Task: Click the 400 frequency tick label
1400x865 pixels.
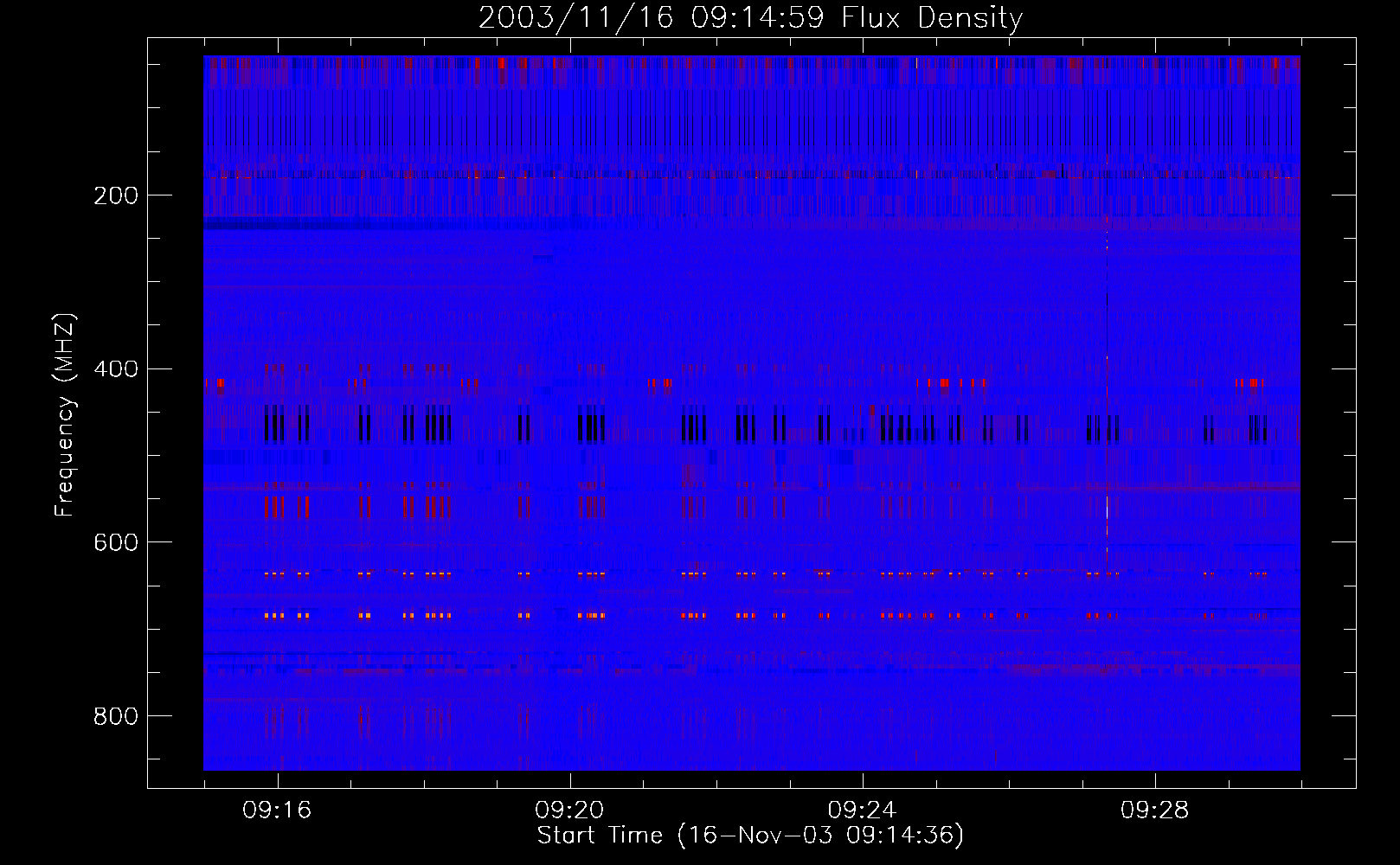Action: click(x=116, y=369)
